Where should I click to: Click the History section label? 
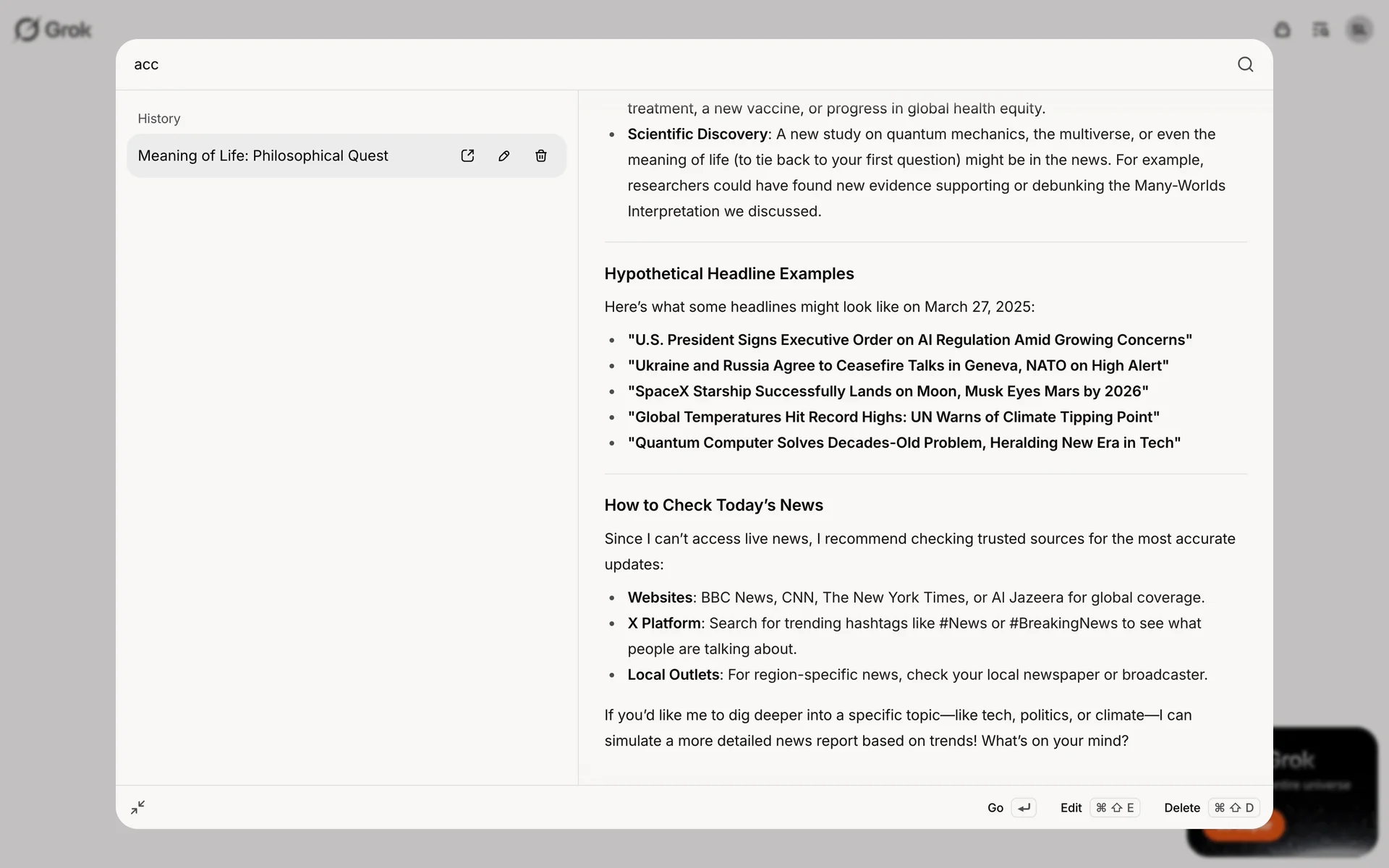click(159, 119)
